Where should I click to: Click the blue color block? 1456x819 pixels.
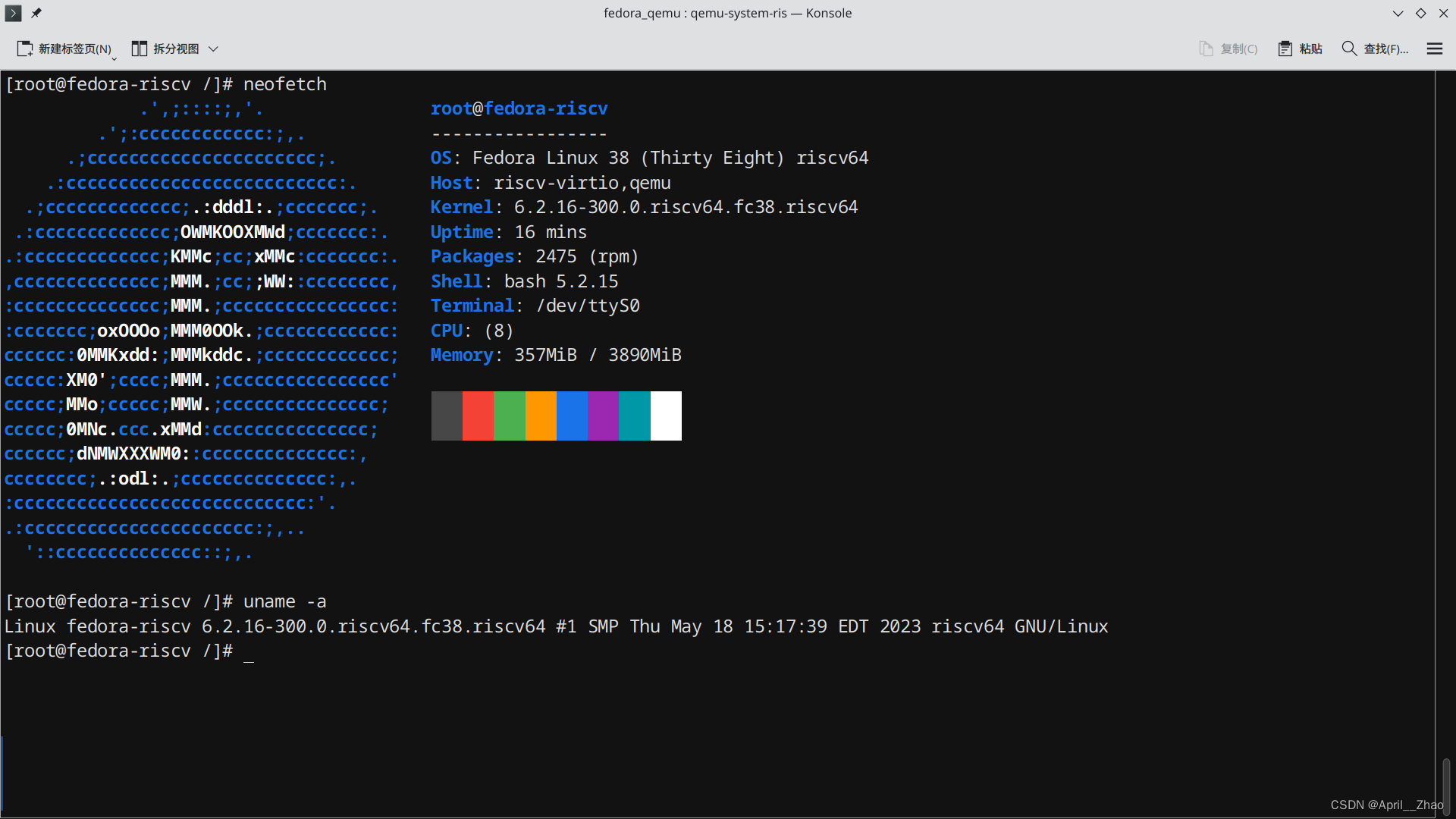[x=572, y=416]
